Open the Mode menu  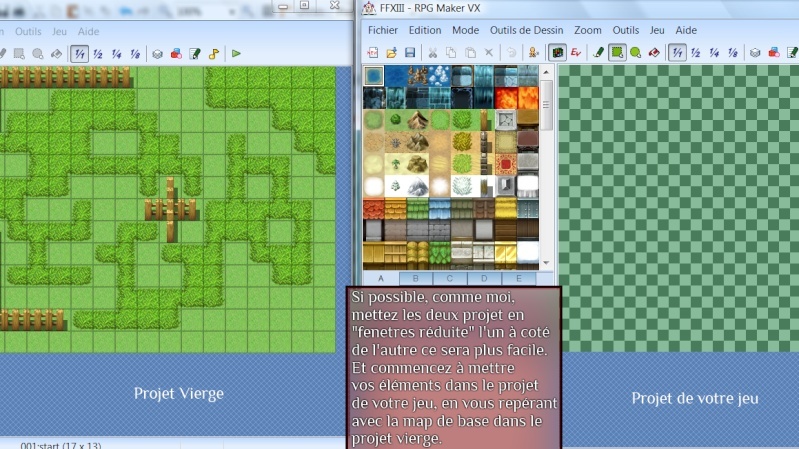(x=465, y=30)
